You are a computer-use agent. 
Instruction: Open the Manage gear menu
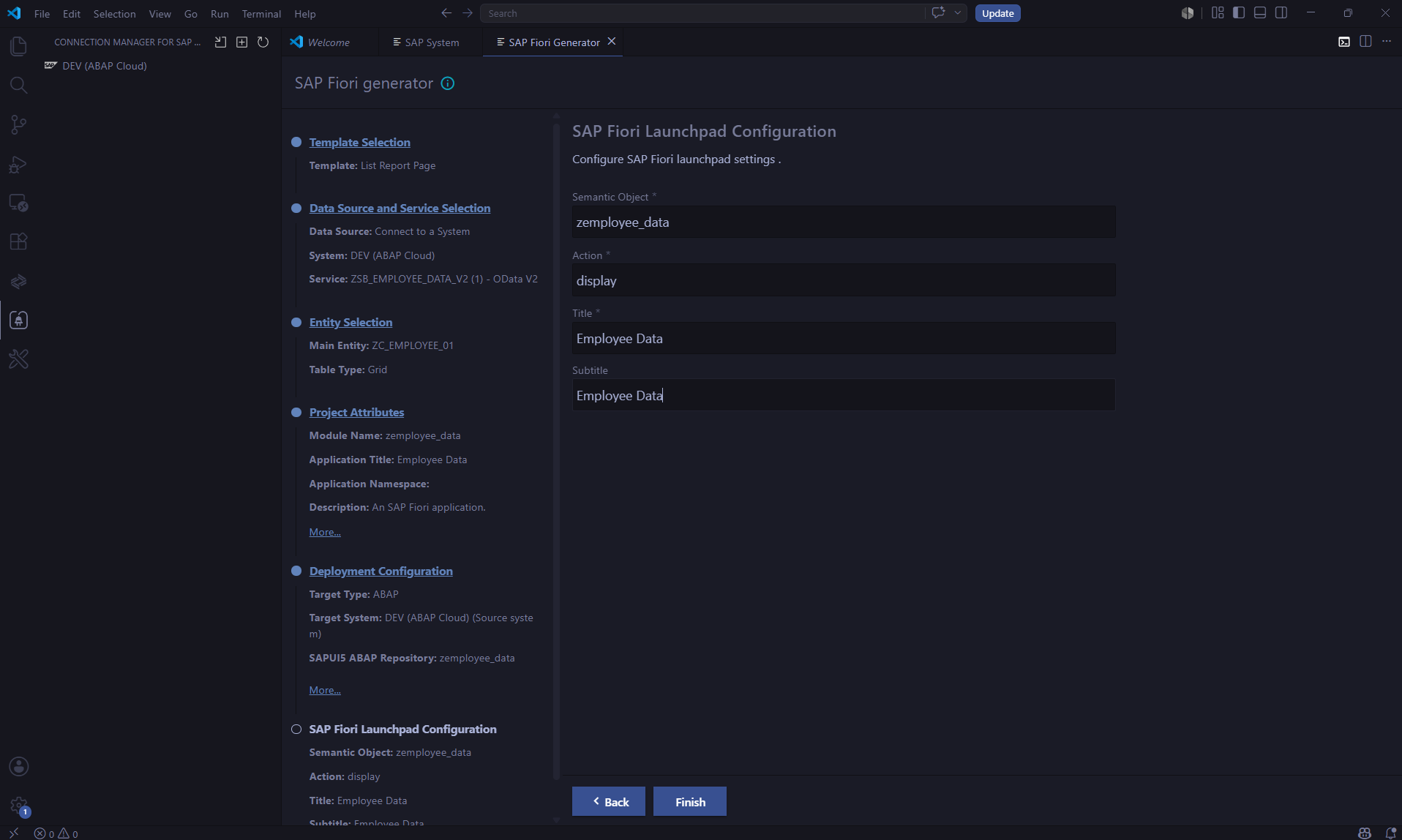click(x=18, y=806)
